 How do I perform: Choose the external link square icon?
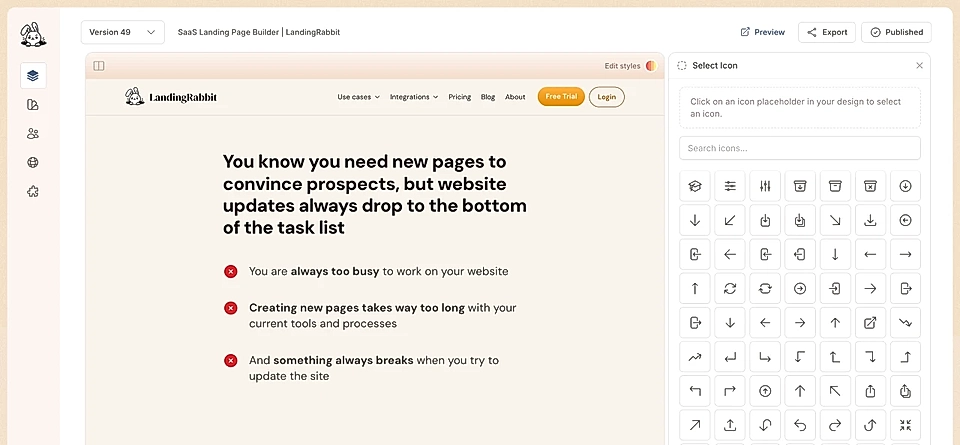(870, 323)
